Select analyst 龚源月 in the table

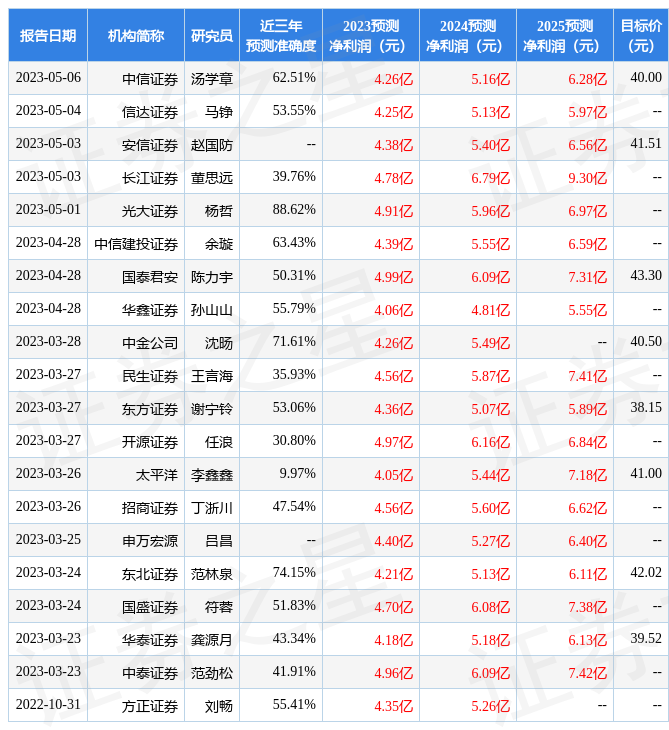click(x=212, y=639)
